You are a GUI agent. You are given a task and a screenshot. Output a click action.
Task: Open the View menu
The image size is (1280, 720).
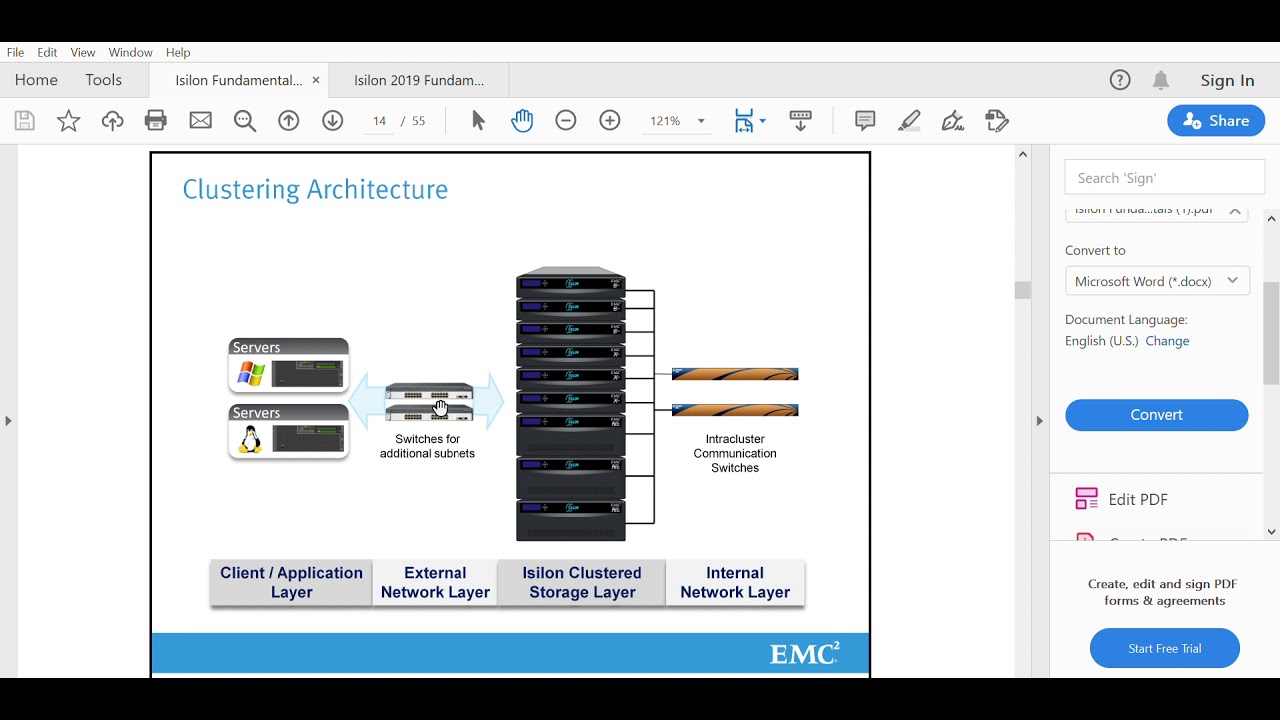[83, 52]
